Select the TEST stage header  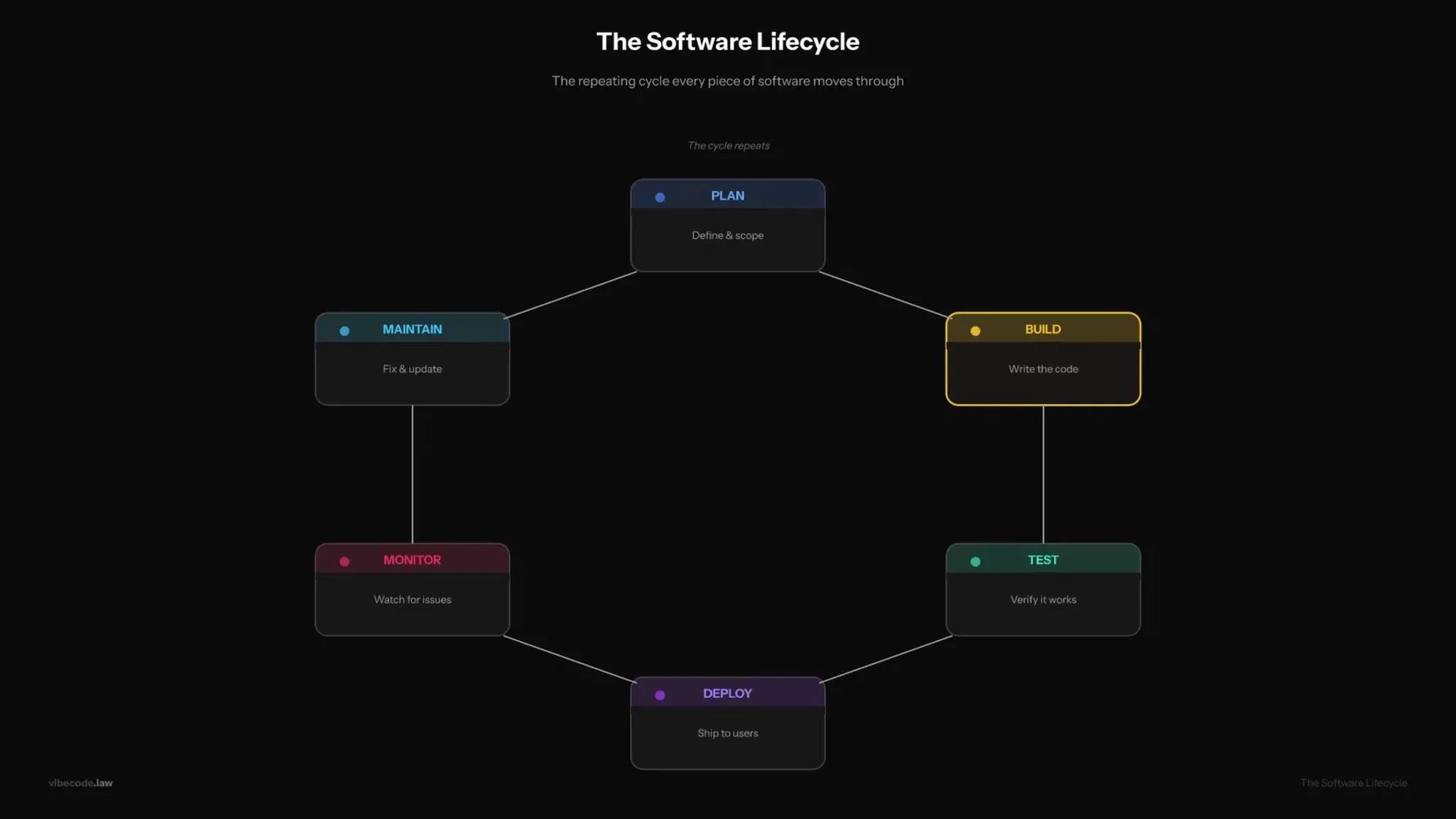point(1042,560)
